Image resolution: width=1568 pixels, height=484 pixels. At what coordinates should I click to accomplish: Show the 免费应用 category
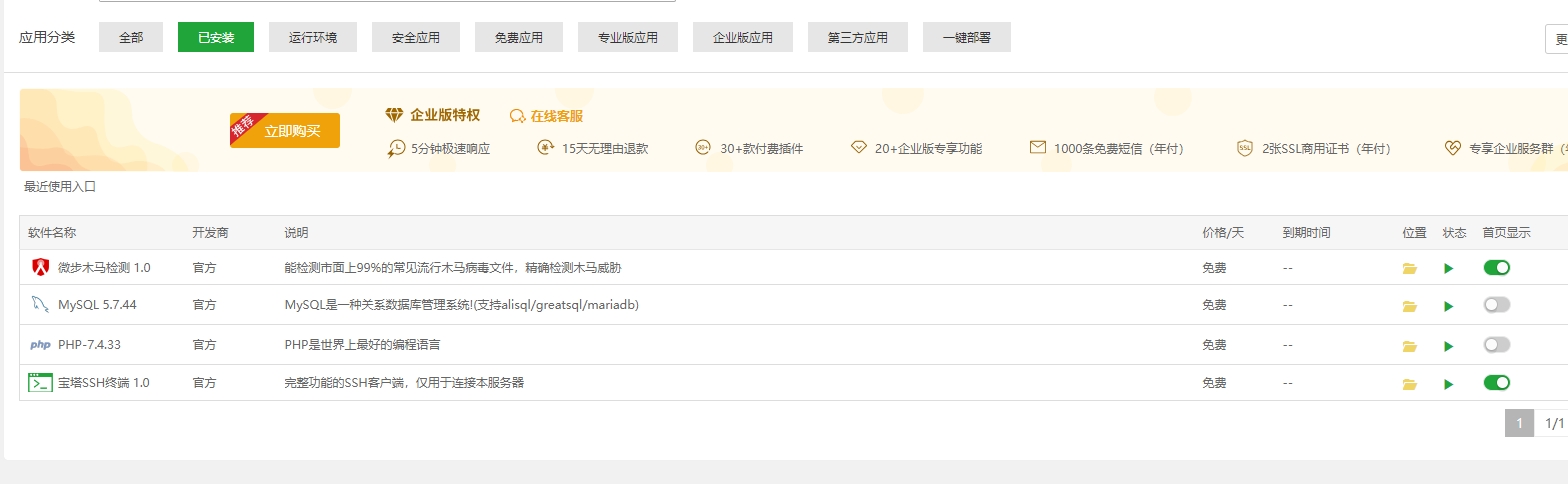[519, 37]
